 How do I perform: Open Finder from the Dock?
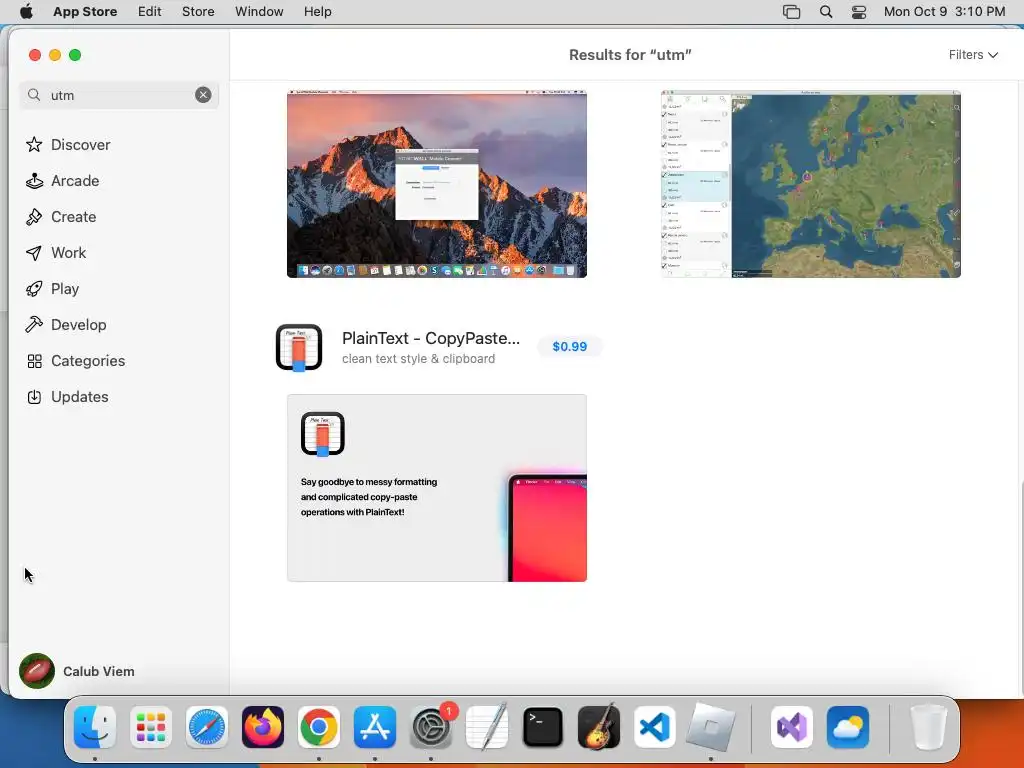coord(95,727)
